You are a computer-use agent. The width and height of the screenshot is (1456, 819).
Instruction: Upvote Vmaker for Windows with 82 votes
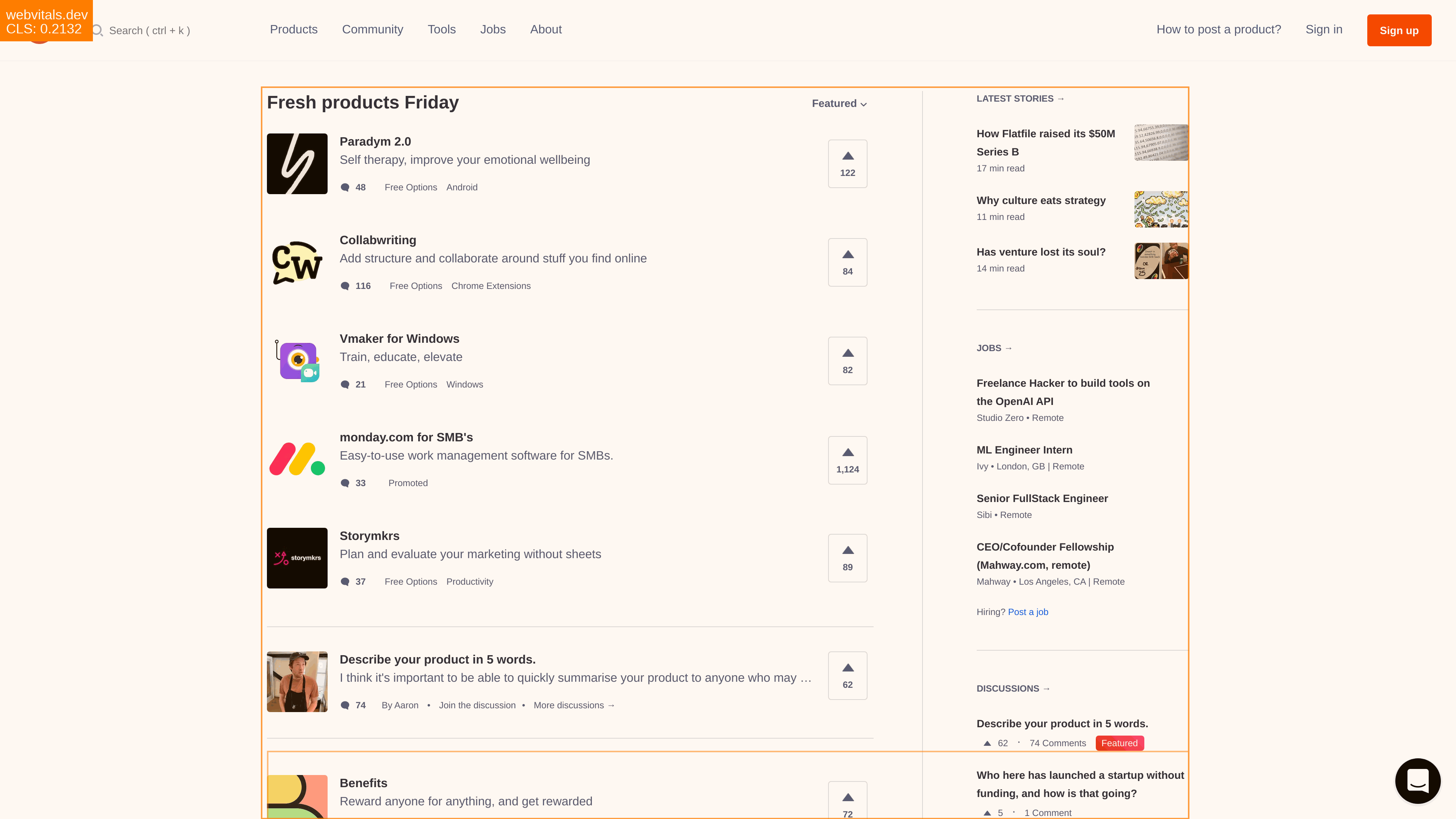(847, 361)
